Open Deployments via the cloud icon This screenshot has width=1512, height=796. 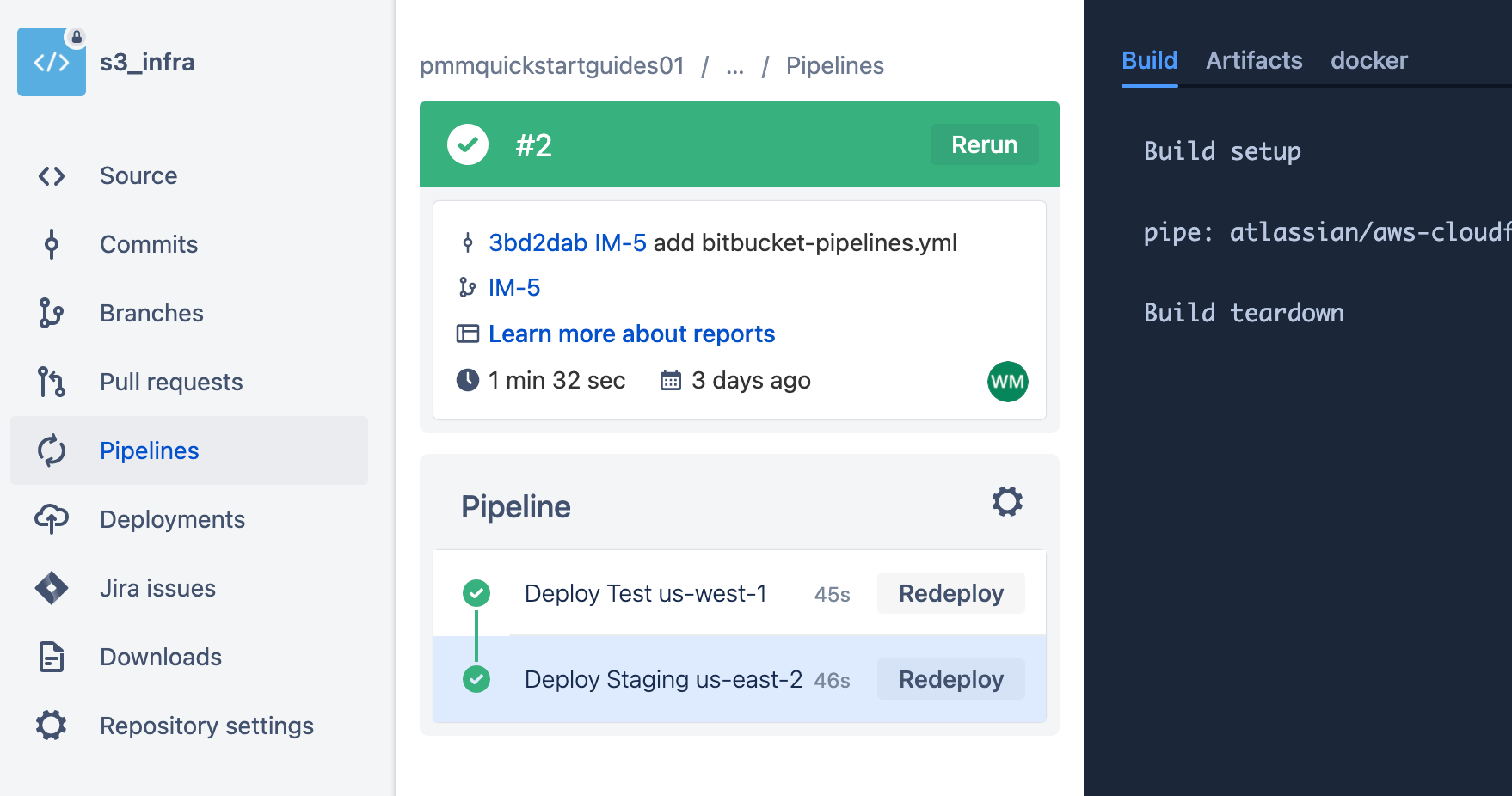[52, 519]
